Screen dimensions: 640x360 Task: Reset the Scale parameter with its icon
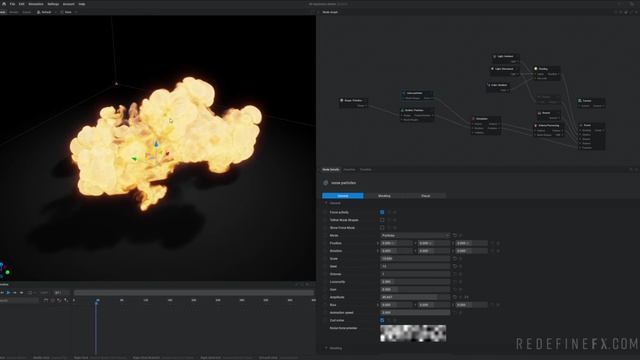pos(455,259)
